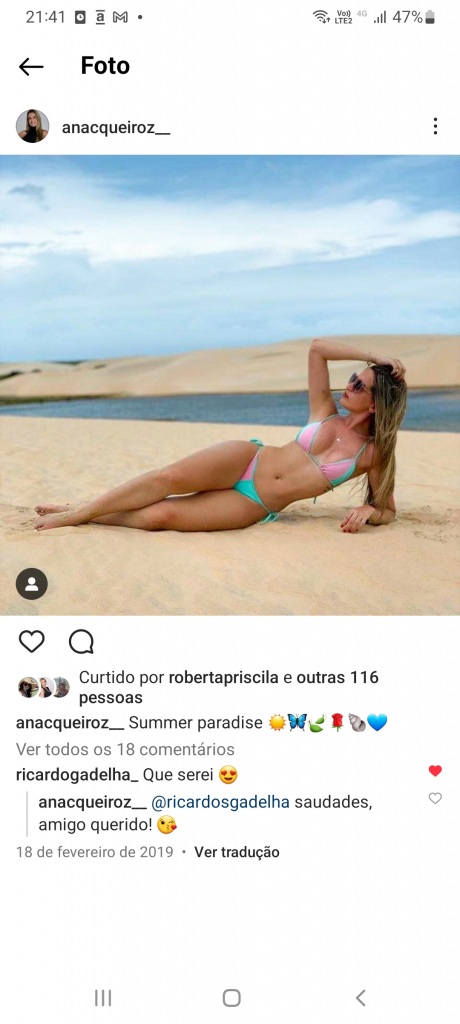Like the anacqueiroz__ reply comment
Screen dimensions: 460x1024
click(x=435, y=798)
